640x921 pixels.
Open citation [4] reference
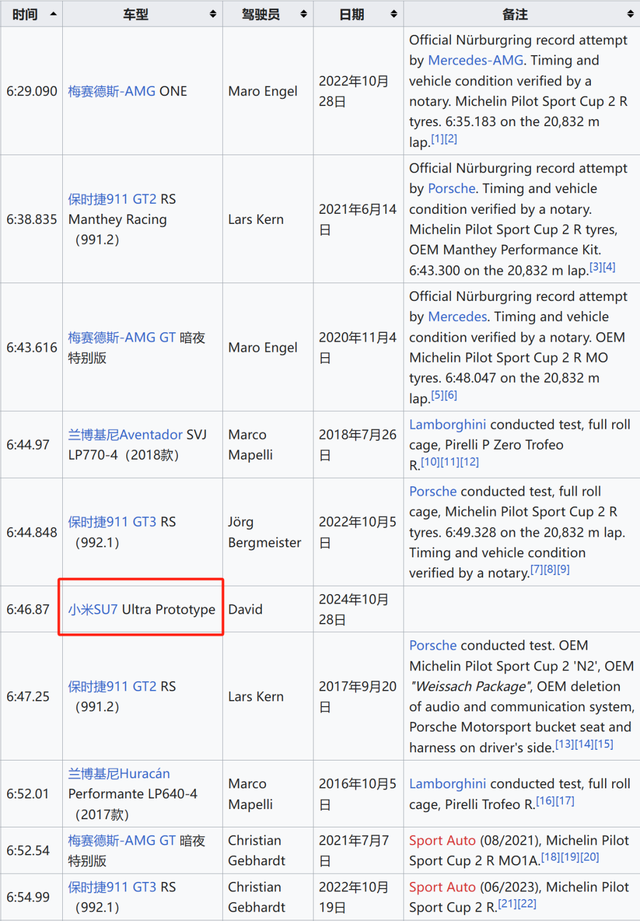pyautogui.click(x=609, y=267)
